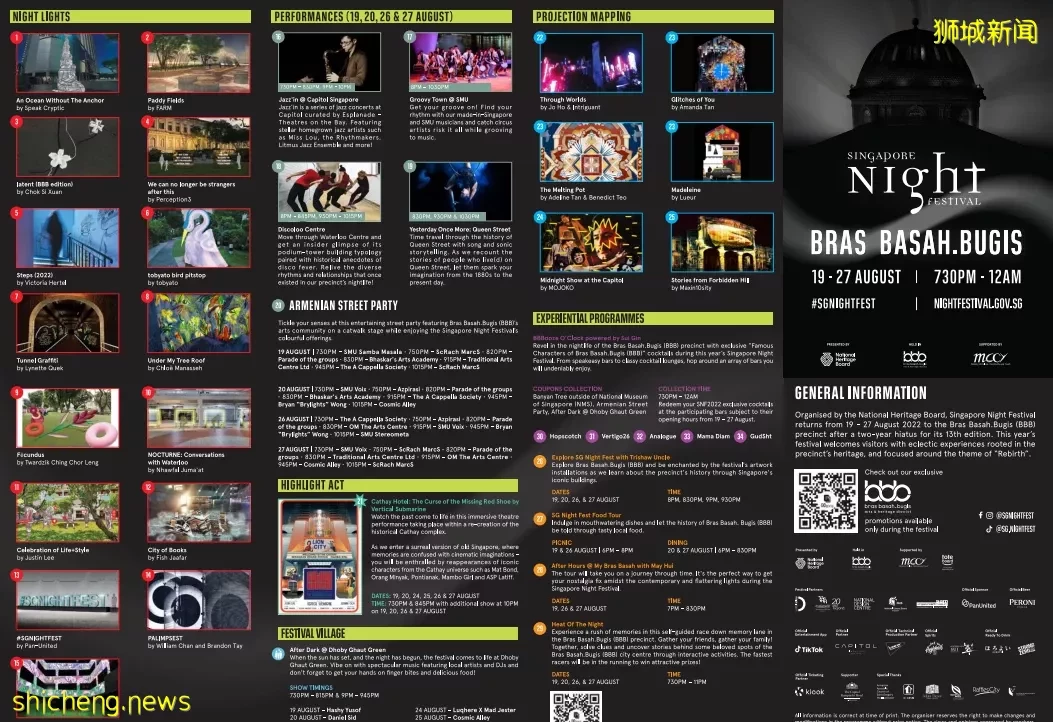The image size is (1053, 722).
Task: Open the EXPERIENTIAL PROGRAMMES section header
Action: pos(653,318)
